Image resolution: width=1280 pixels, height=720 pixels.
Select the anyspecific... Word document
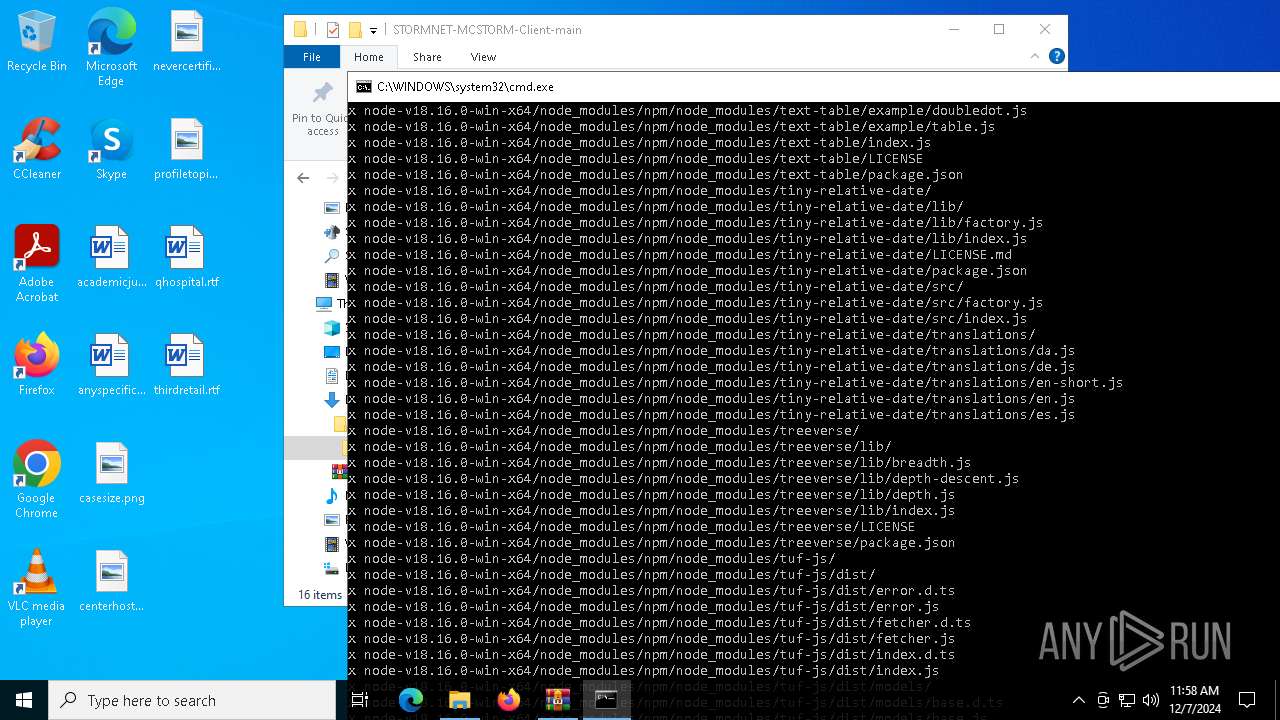[111, 366]
